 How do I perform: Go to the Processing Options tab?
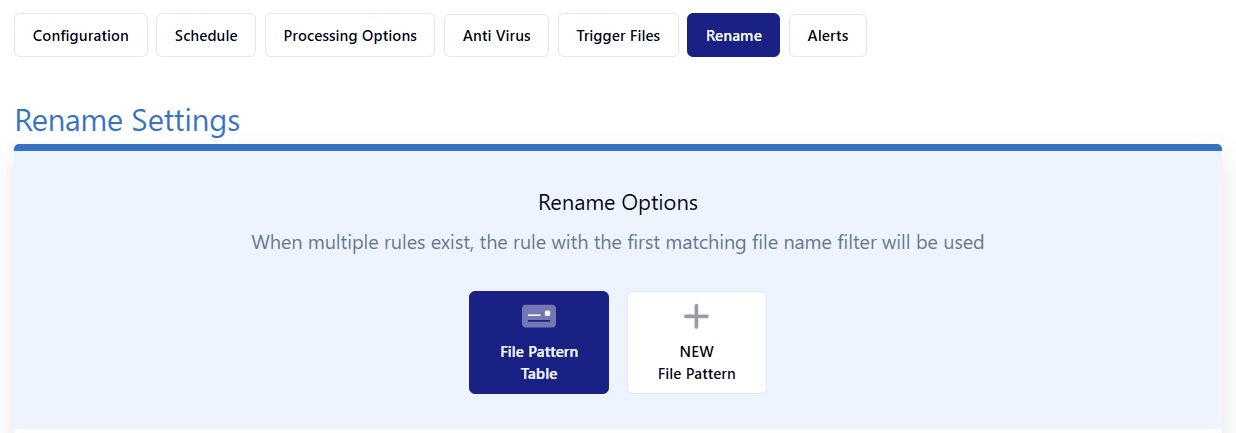click(350, 35)
